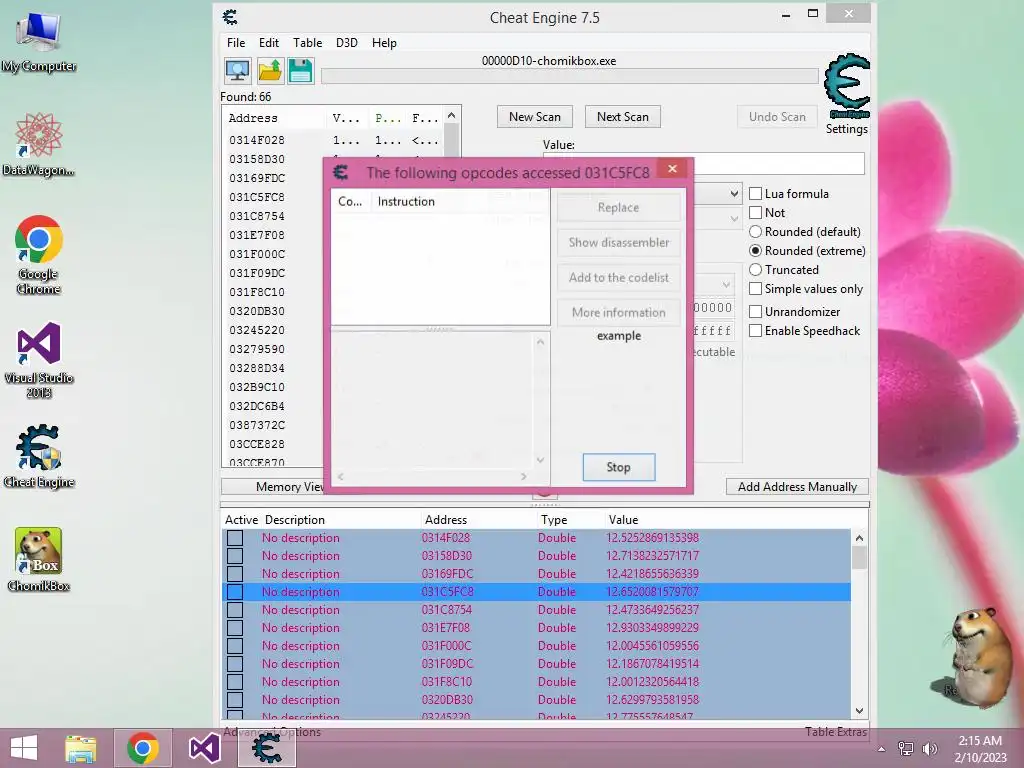The width and height of the screenshot is (1024, 768).
Task: Show hidden tray icons arrow
Action: coord(882,749)
